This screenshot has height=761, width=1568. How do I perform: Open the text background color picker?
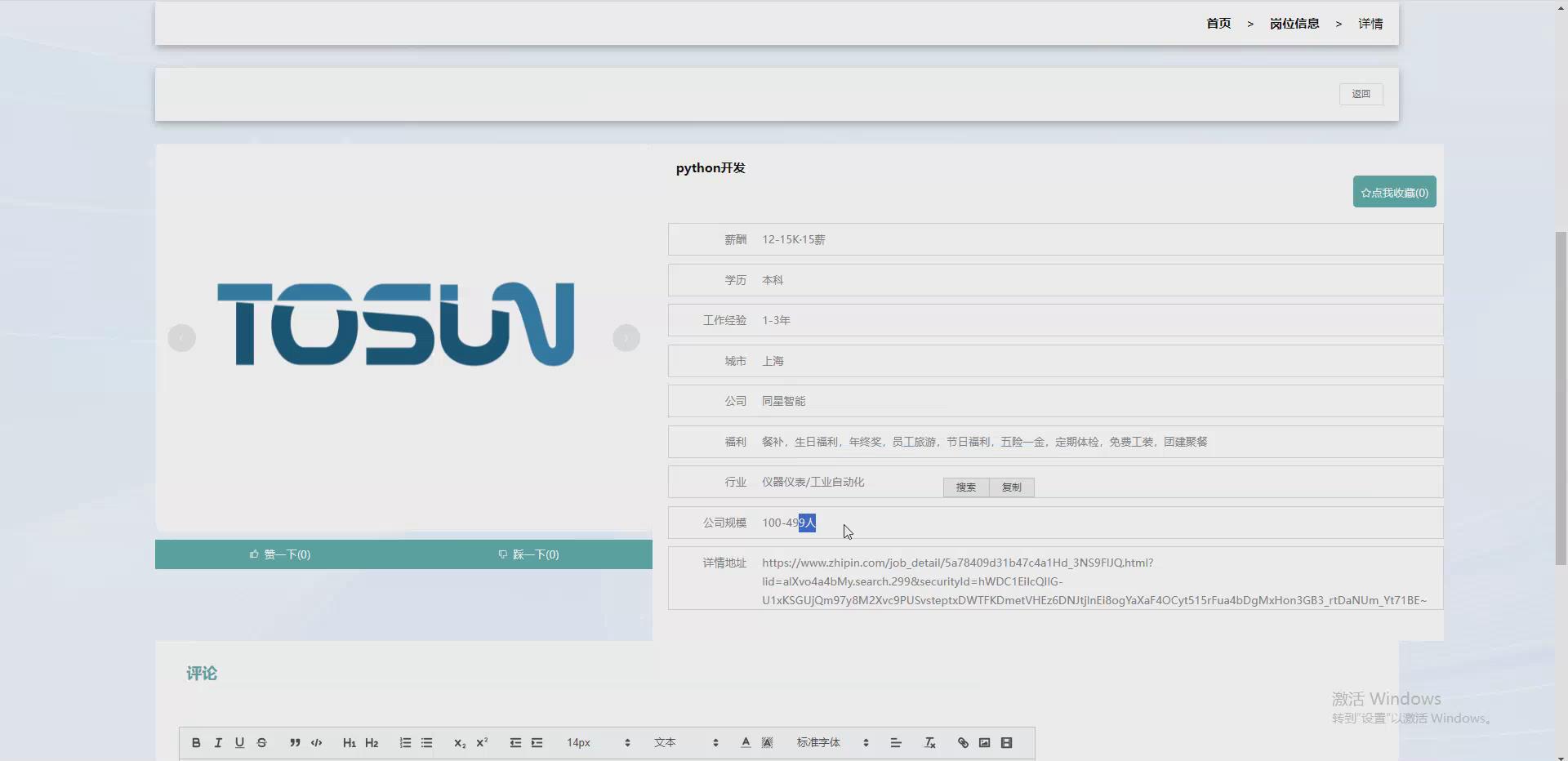[x=767, y=743]
